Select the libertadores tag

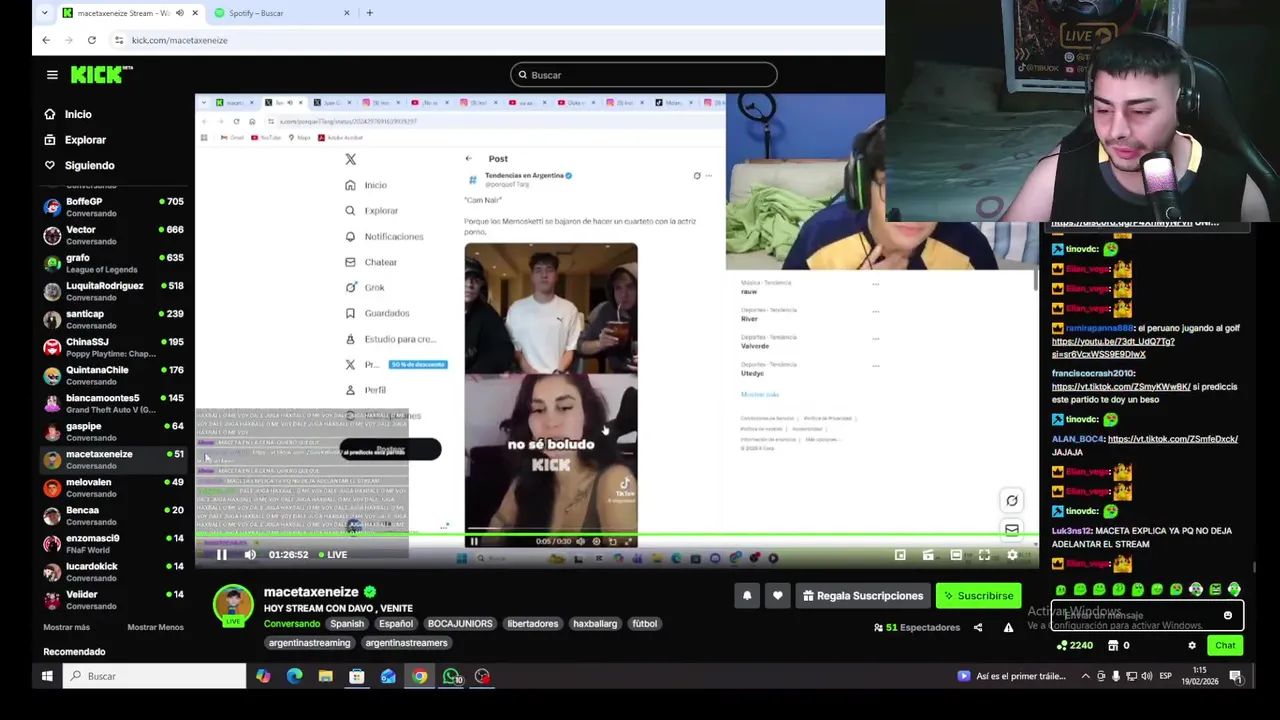(x=532, y=624)
